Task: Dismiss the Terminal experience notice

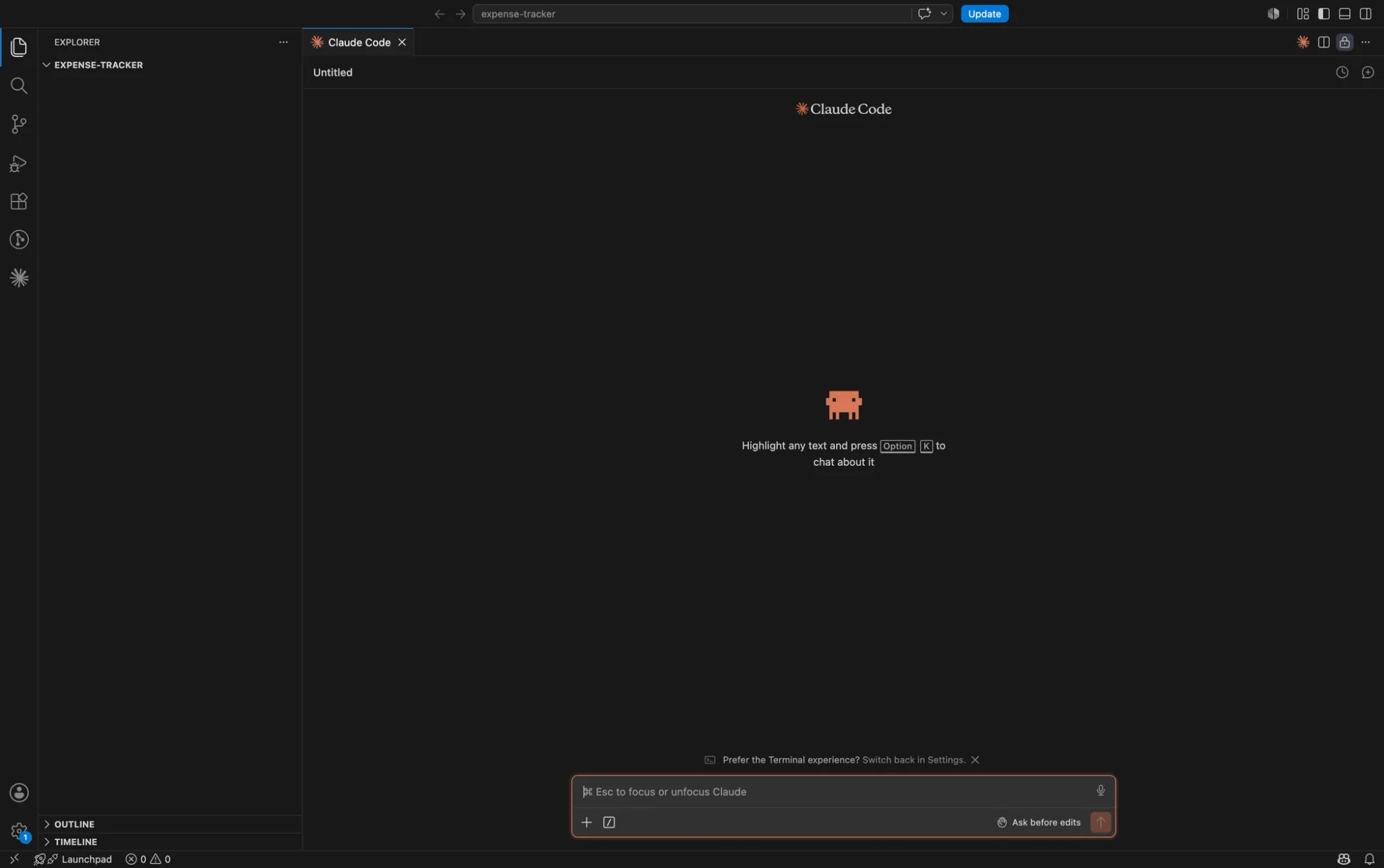Action: coord(975,759)
